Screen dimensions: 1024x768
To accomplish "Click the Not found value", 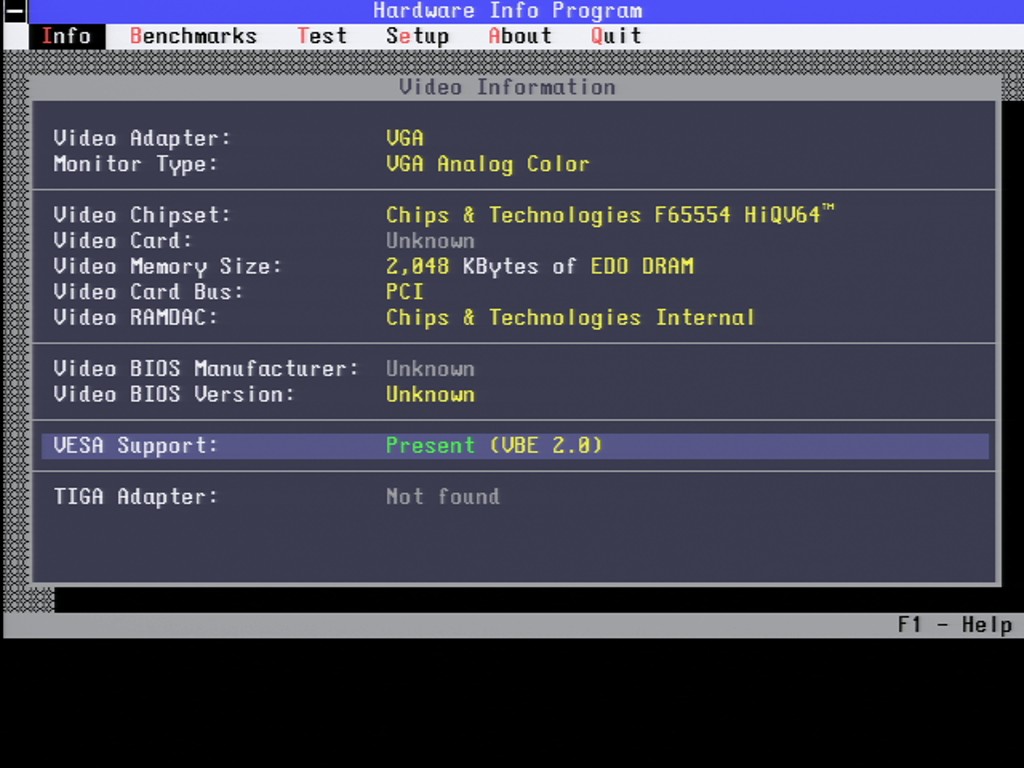I will [443, 497].
